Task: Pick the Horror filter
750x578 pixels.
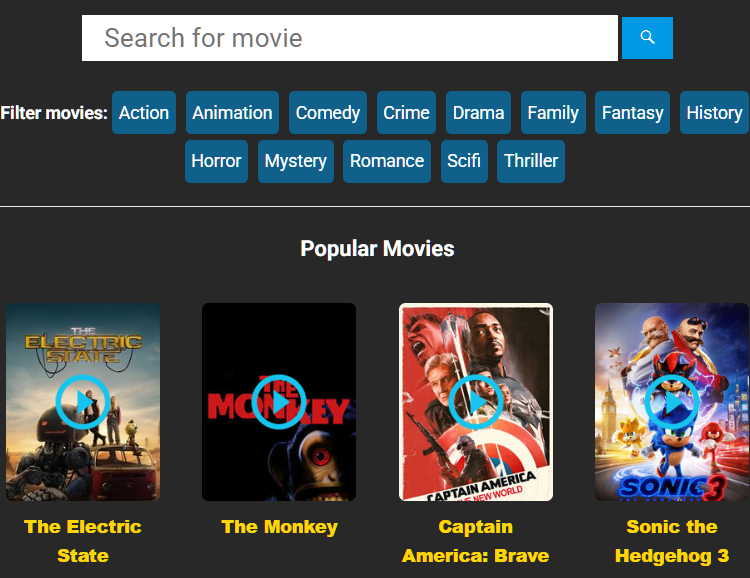Action: pyautogui.click(x=216, y=161)
